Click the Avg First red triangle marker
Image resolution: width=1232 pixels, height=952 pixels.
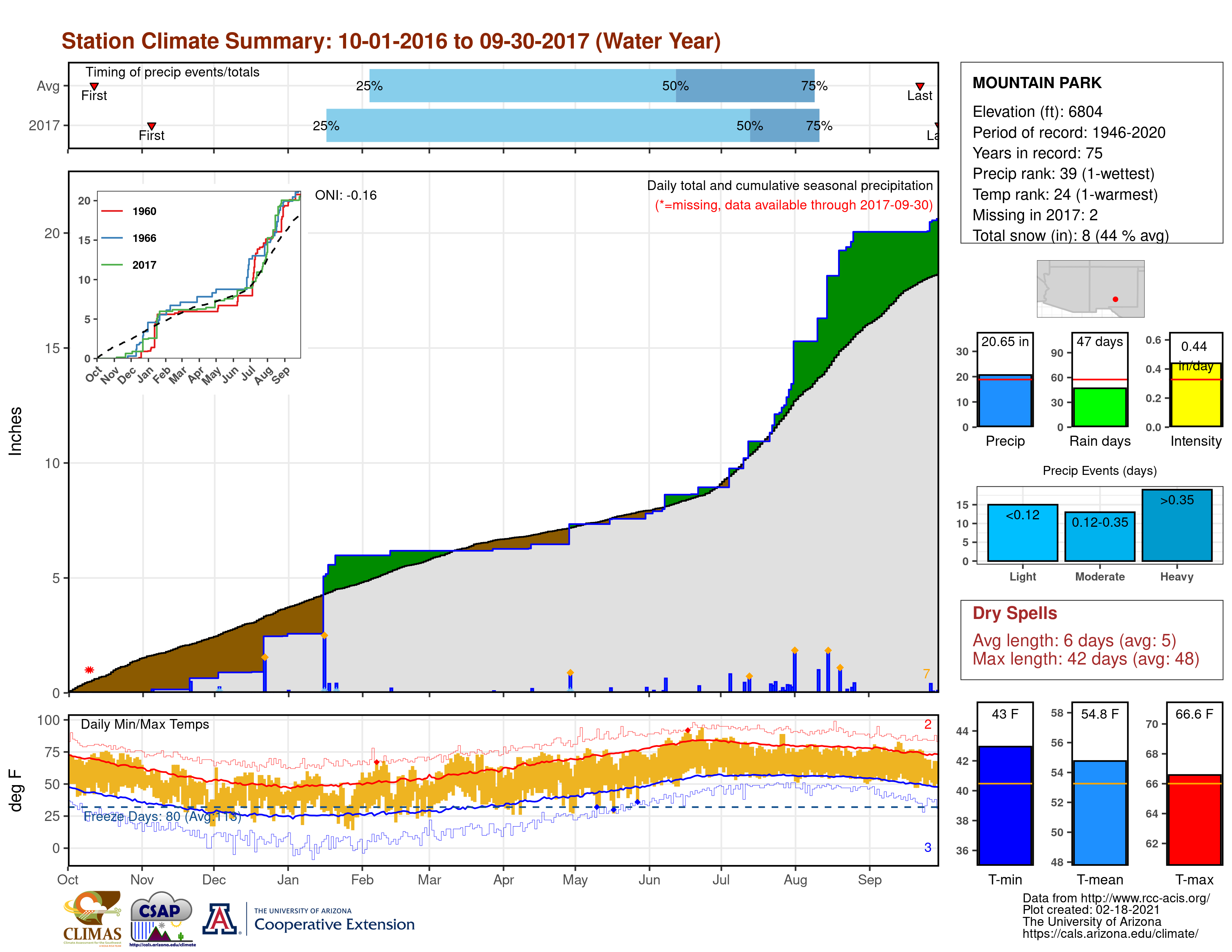click(x=94, y=86)
